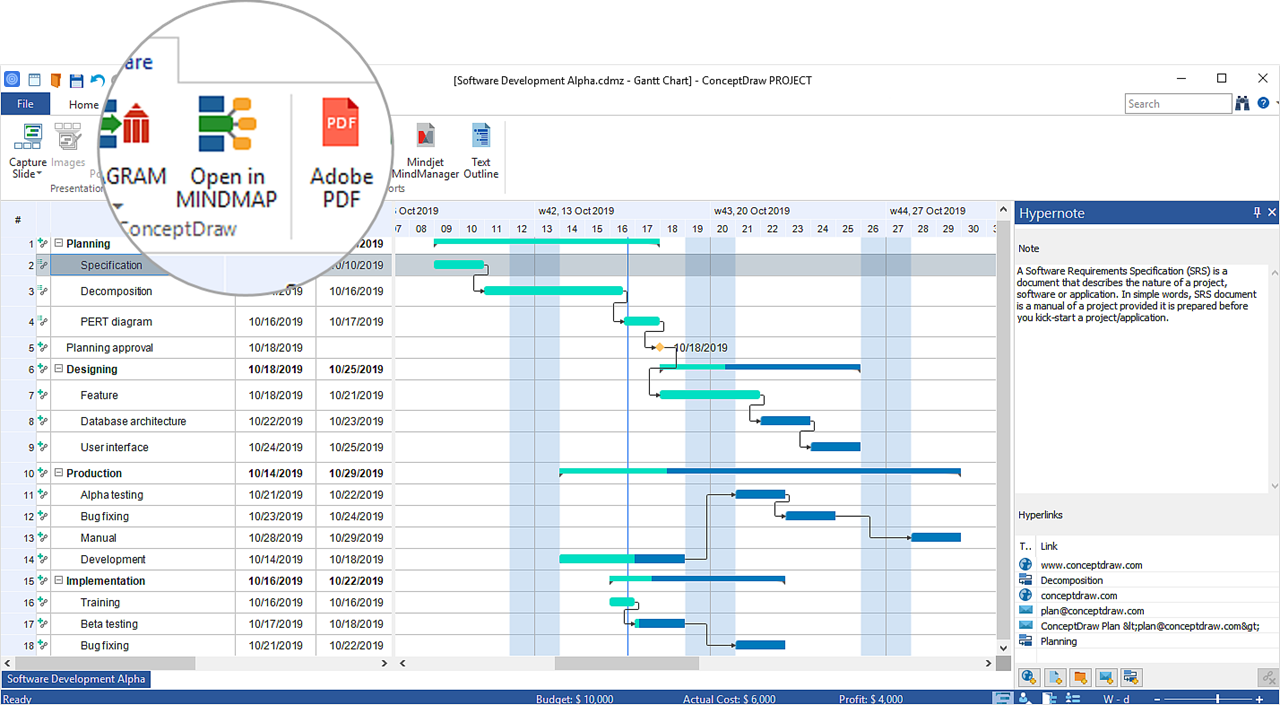Collapse the Designing task group
Viewport: 1280px width, 705px height.
click(x=58, y=369)
